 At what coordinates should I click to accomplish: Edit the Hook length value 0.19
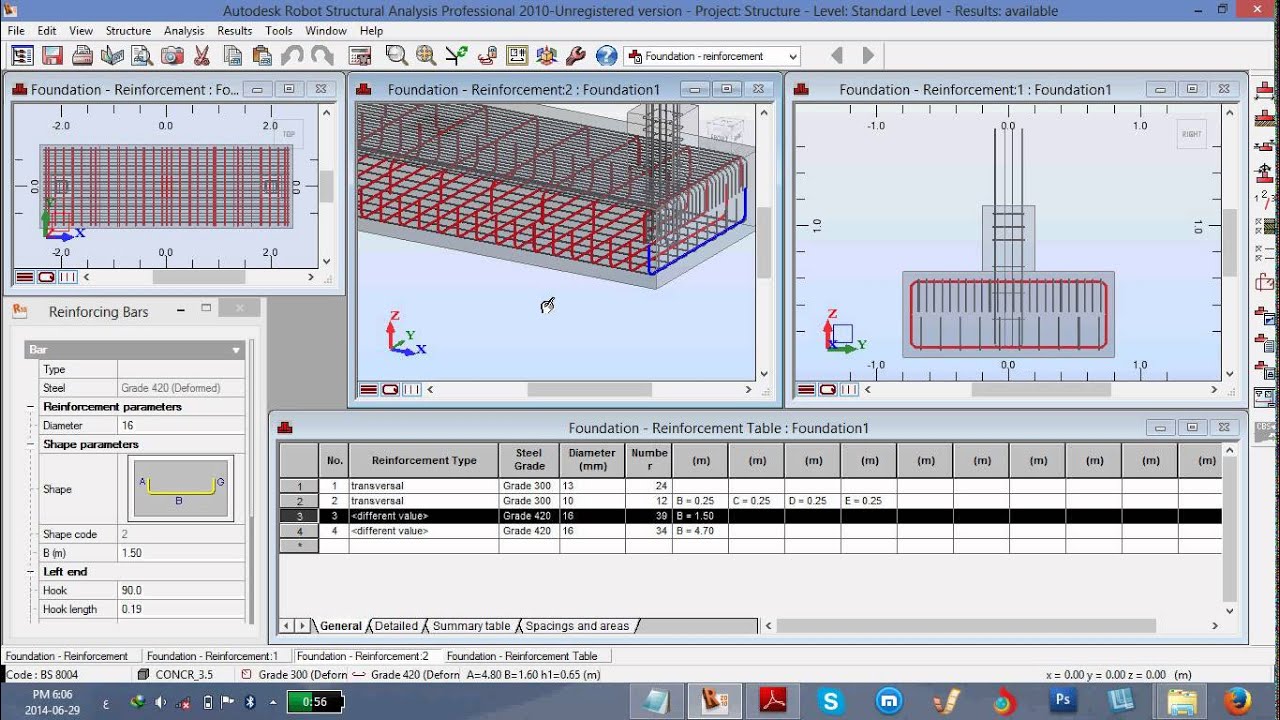tap(181, 609)
